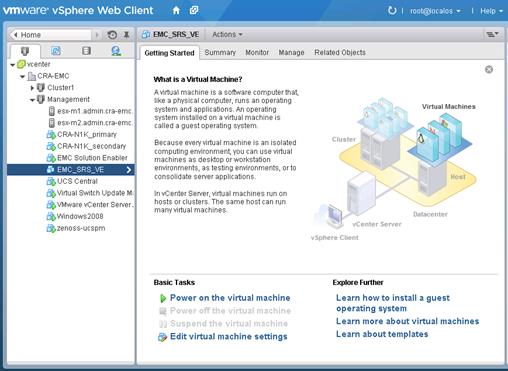Collapse the vcenter tree node
508x371 pixels.
pos(13,65)
